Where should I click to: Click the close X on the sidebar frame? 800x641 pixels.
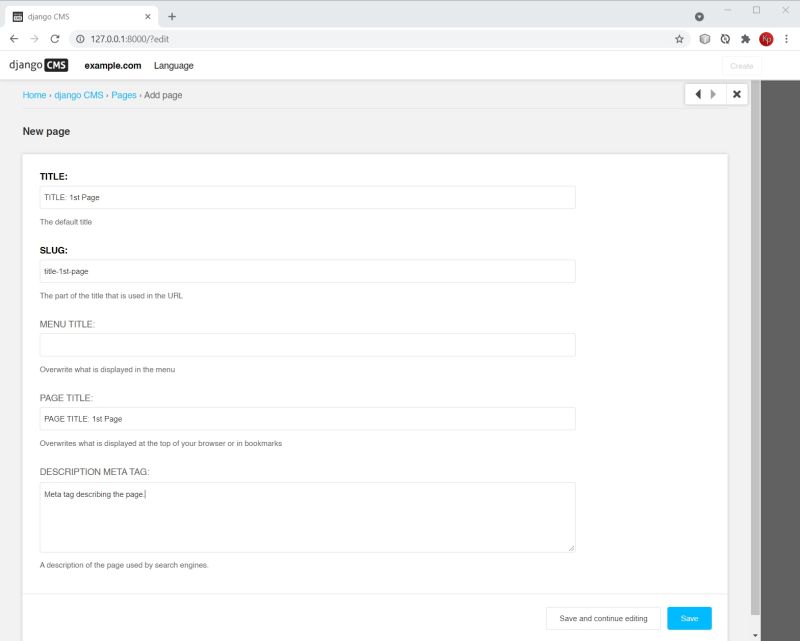pos(736,94)
